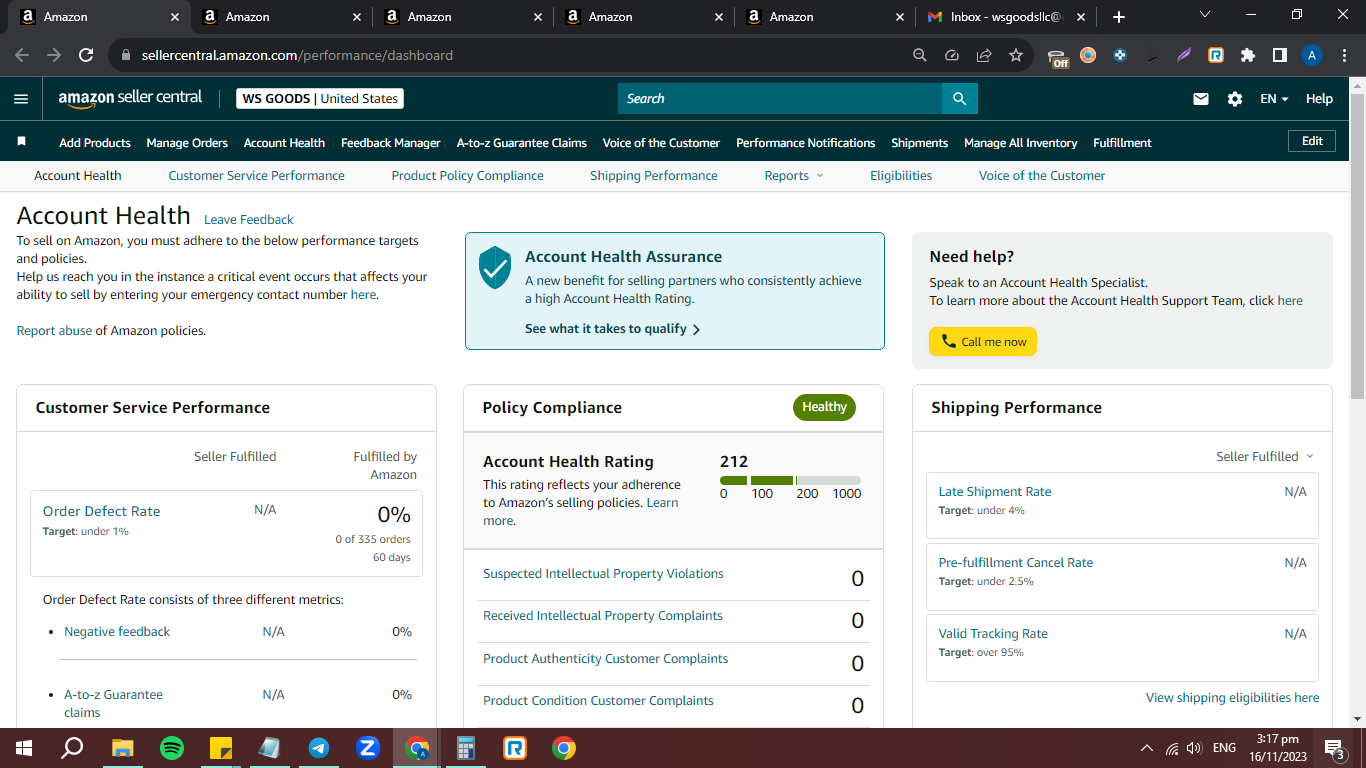This screenshot has width=1366, height=768.
Task: Click the Healthy status badge
Action: (x=824, y=407)
